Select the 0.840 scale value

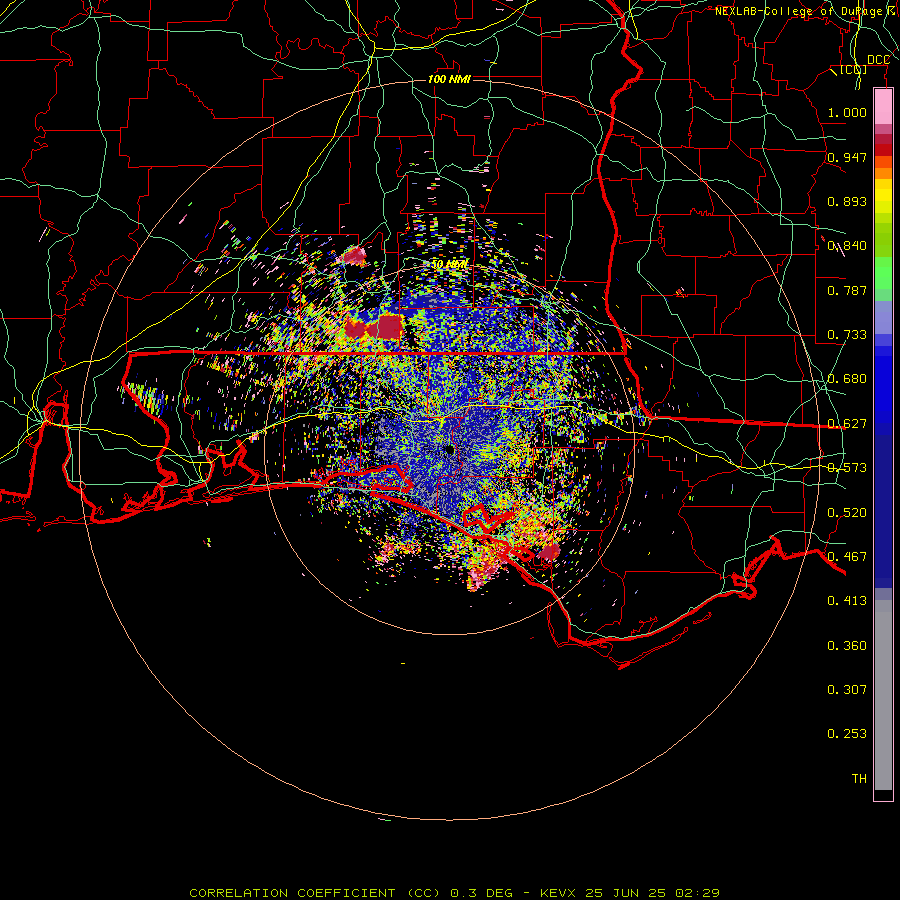[x=847, y=246]
